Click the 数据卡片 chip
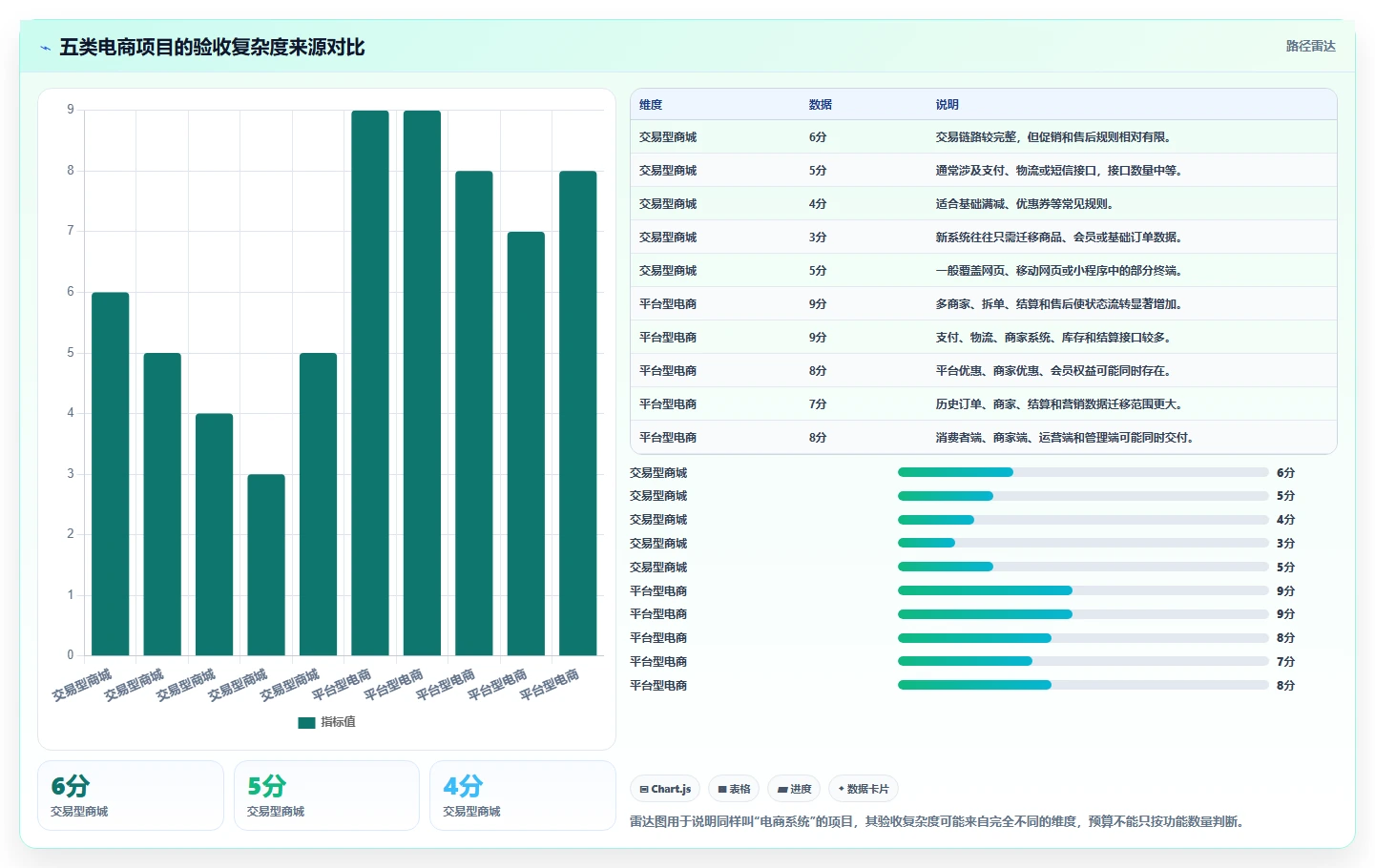This screenshot has width=1375, height=868. (x=864, y=789)
